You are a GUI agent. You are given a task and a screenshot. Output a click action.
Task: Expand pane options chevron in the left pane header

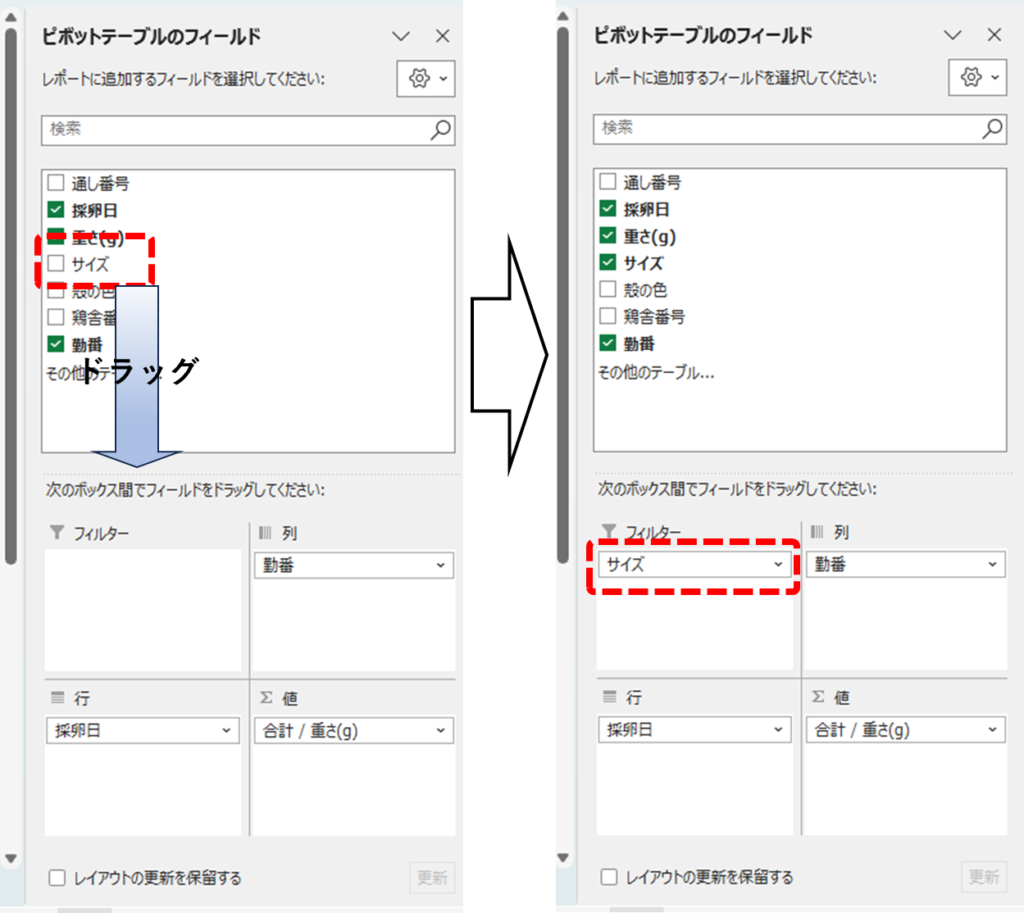tap(401, 36)
